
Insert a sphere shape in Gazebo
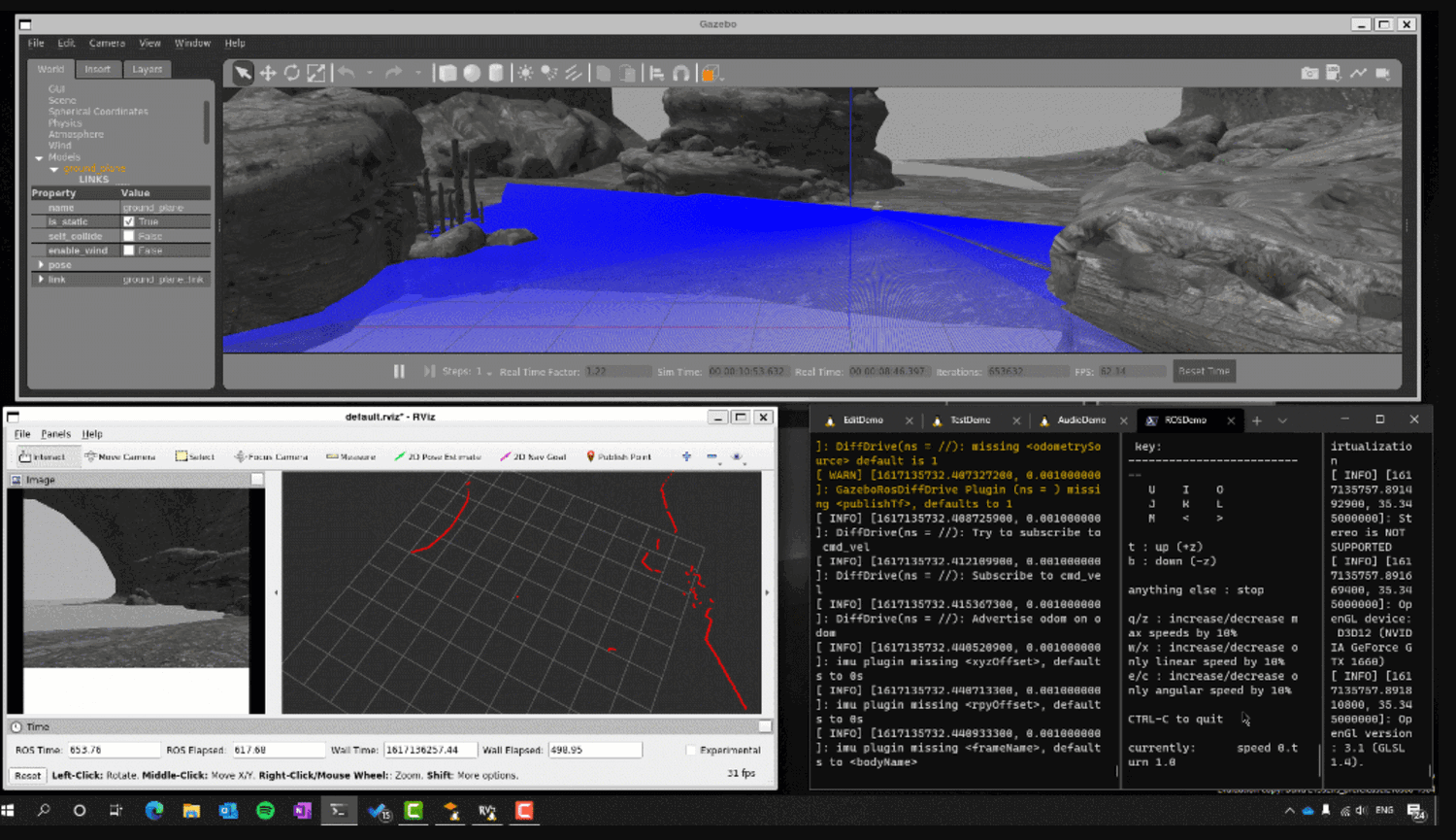click(472, 74)
